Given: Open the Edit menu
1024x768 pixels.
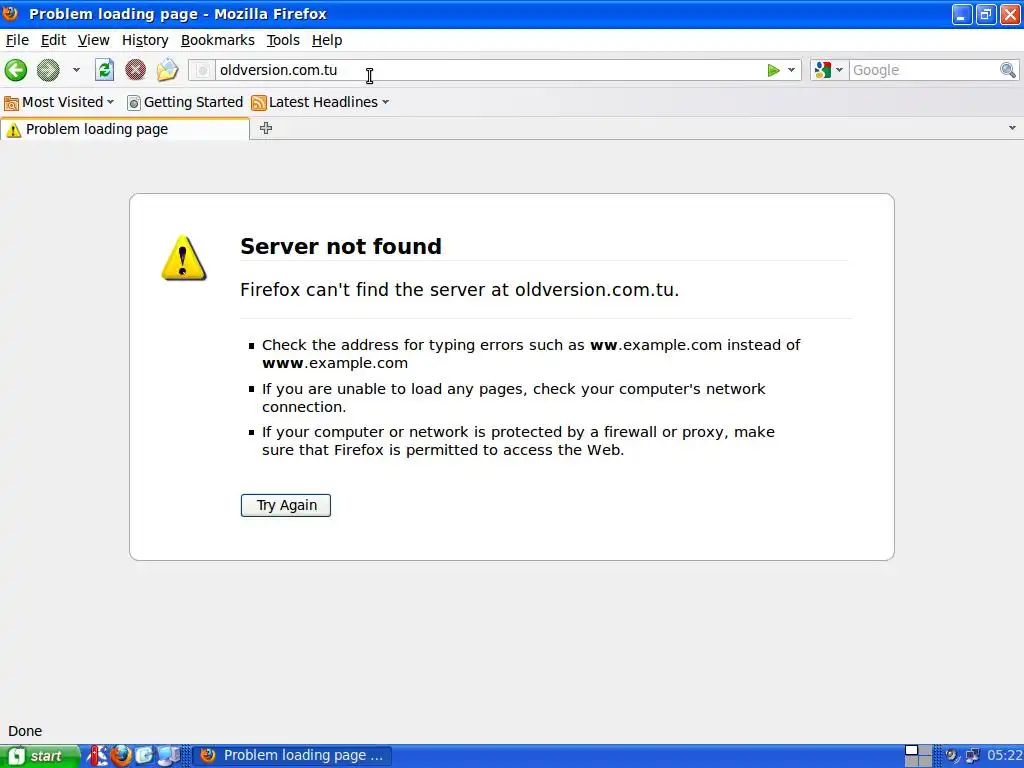Looking at the screenshot, I should (x=53, y=40).
